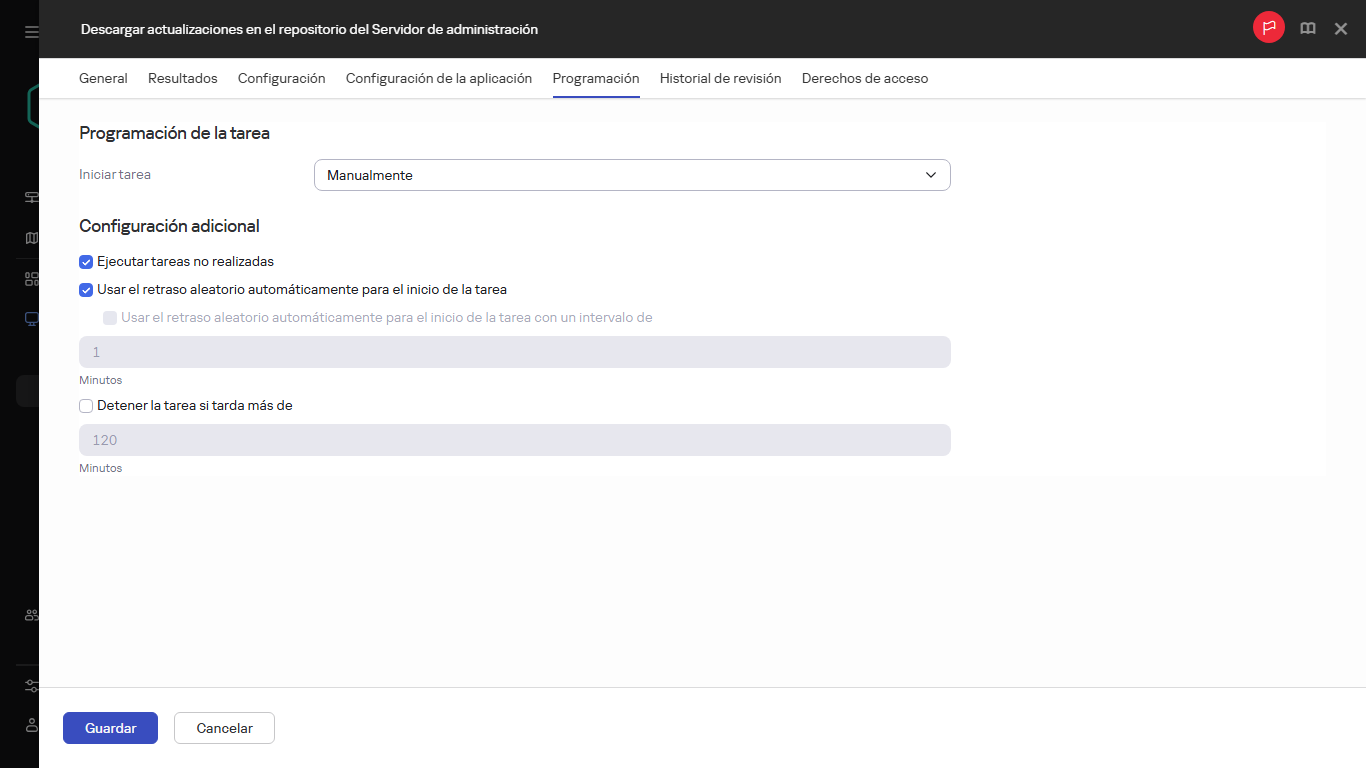
Task: Select the monitoring icon in the sidebar
Action: [x=29, y=197]
